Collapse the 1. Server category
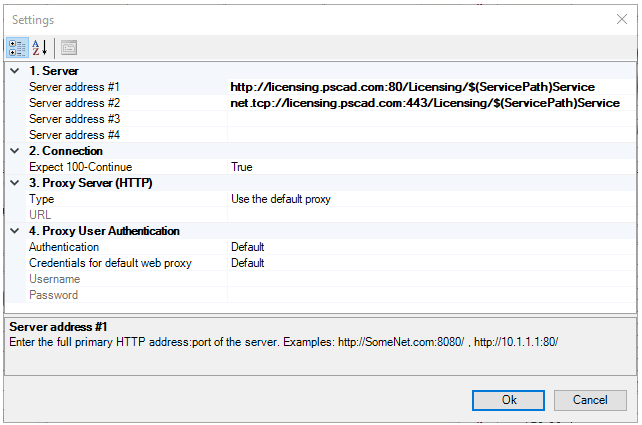The height and width of the screenshot is (425, 642). pyautogui.click(x=14, y=71)
